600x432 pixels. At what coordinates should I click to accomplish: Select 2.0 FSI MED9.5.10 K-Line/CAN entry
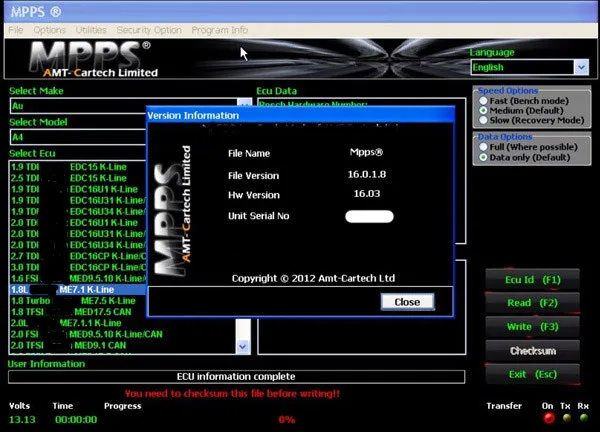pyautogui.click(x=122, y=334)
